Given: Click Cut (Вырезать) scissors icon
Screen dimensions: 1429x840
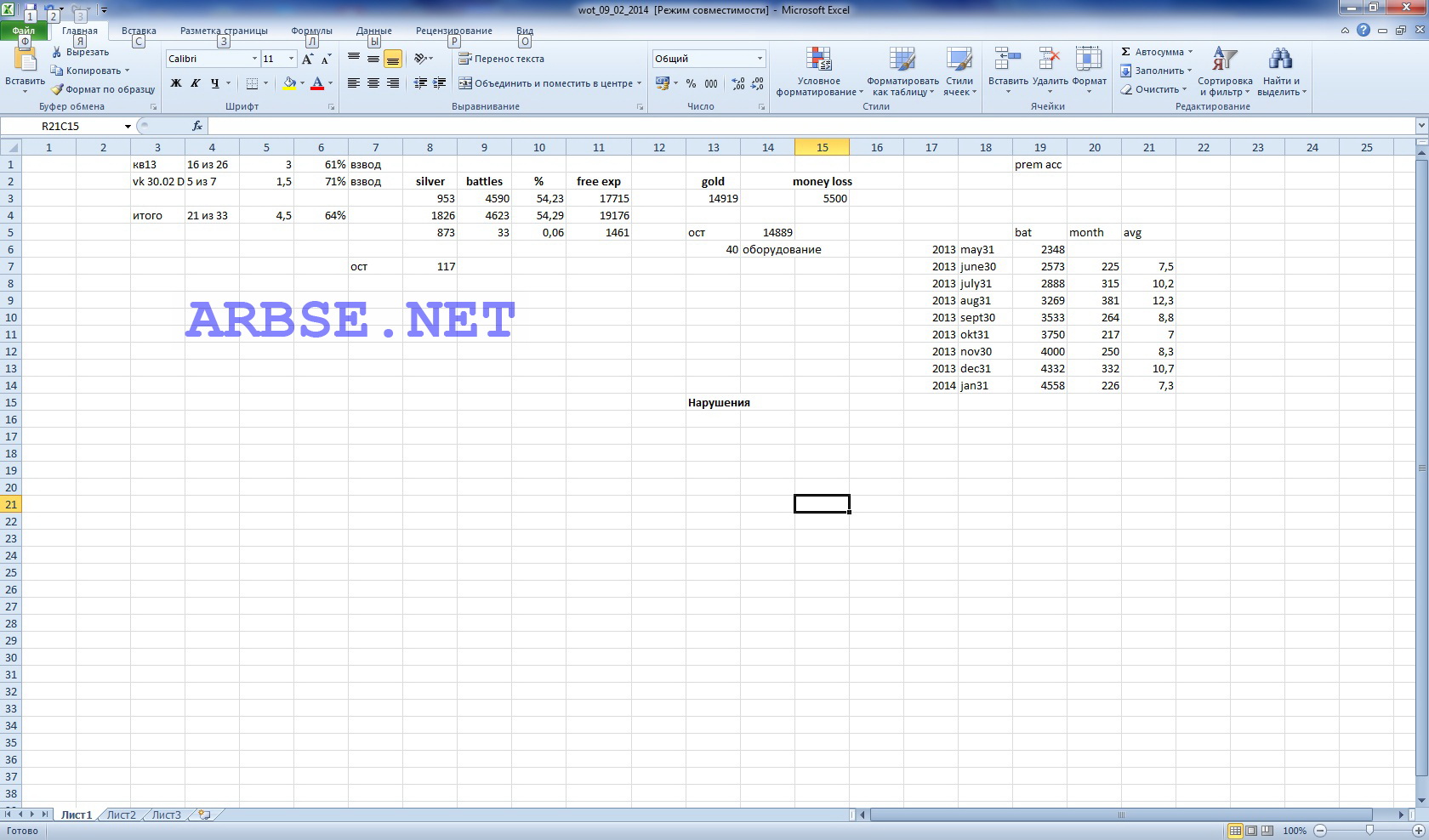Looking at the screenshot, I should coord(57,52).
